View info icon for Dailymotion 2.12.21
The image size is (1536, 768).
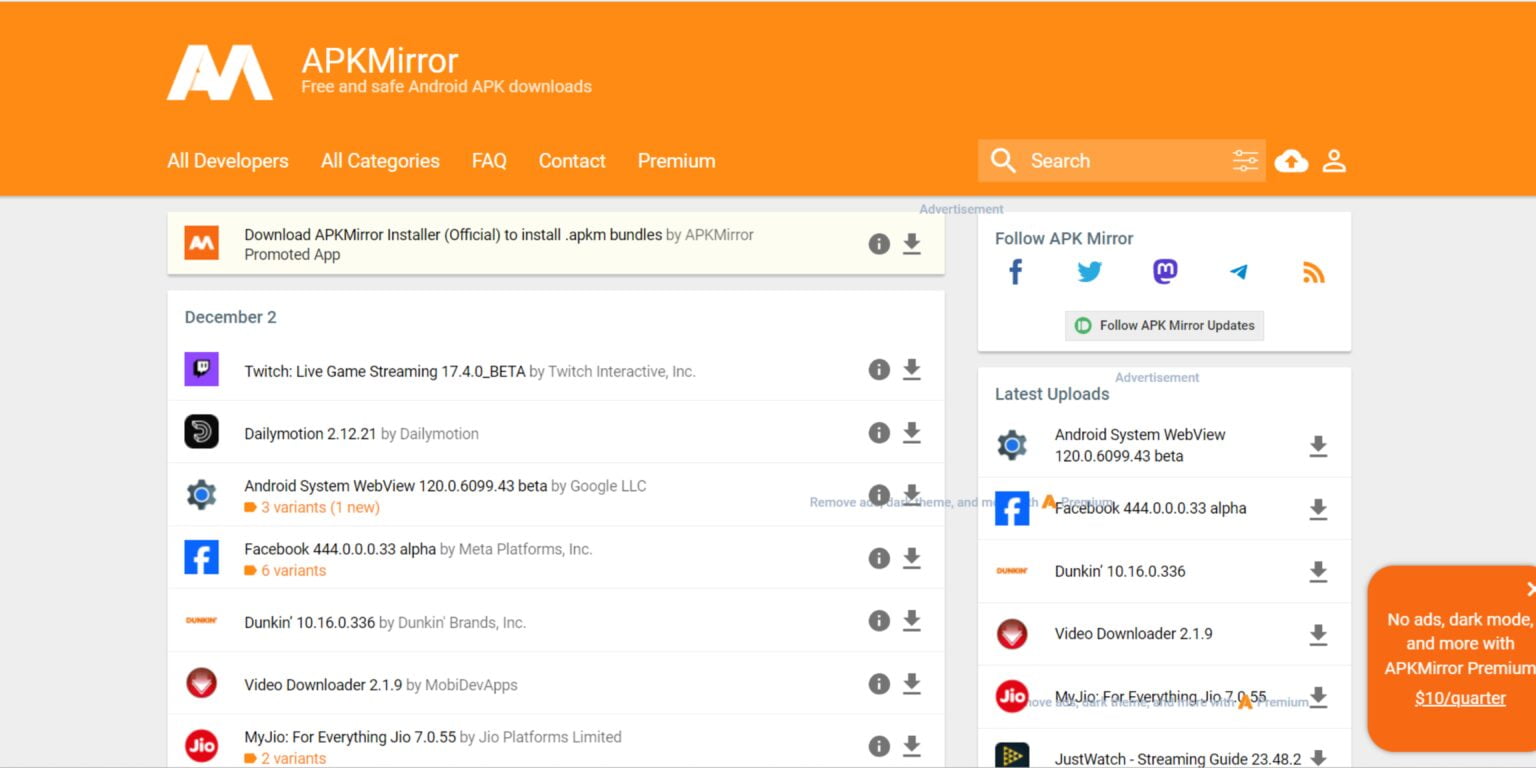click(x=879, y=432)
